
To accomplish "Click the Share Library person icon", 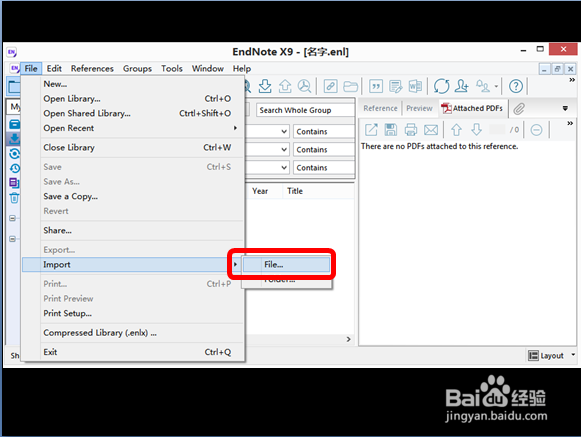I will tap(462, 86).
